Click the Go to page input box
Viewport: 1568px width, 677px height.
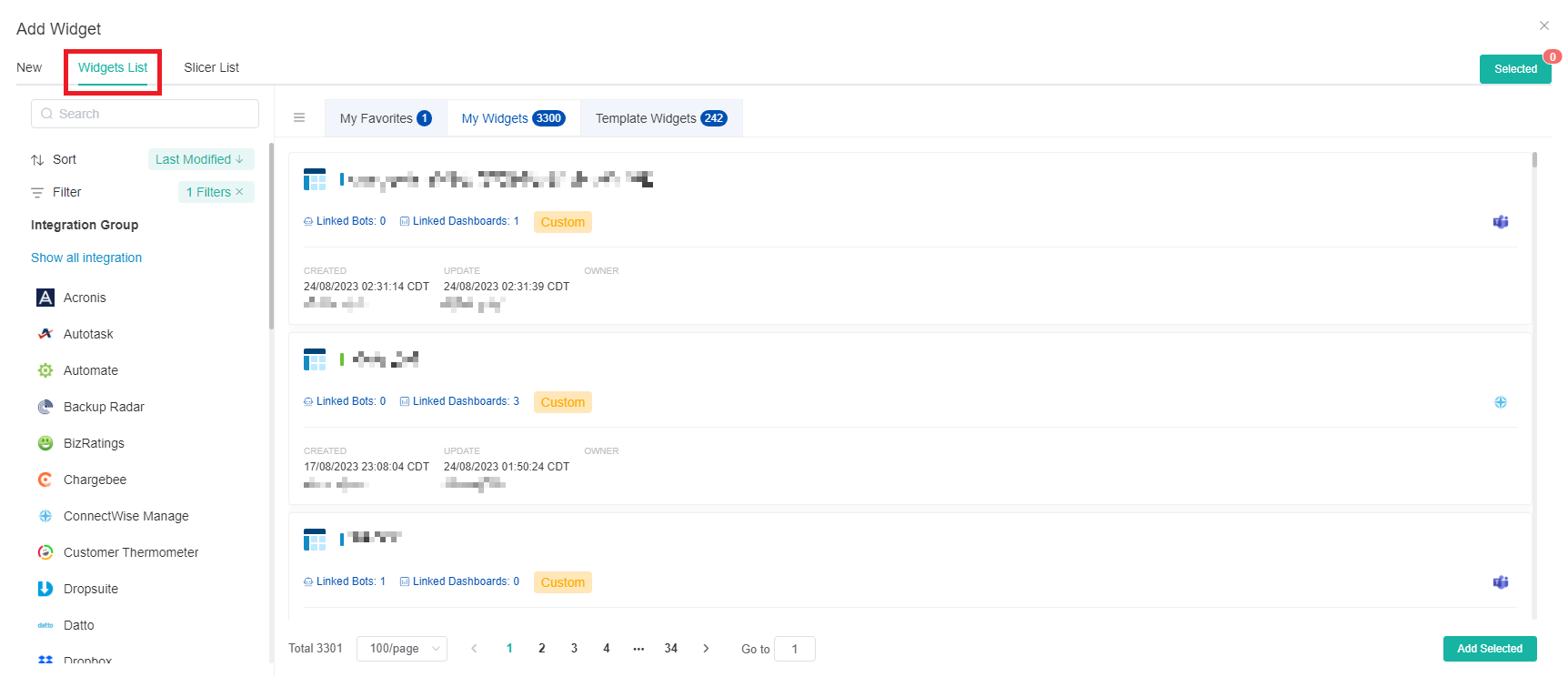point(795,649)
